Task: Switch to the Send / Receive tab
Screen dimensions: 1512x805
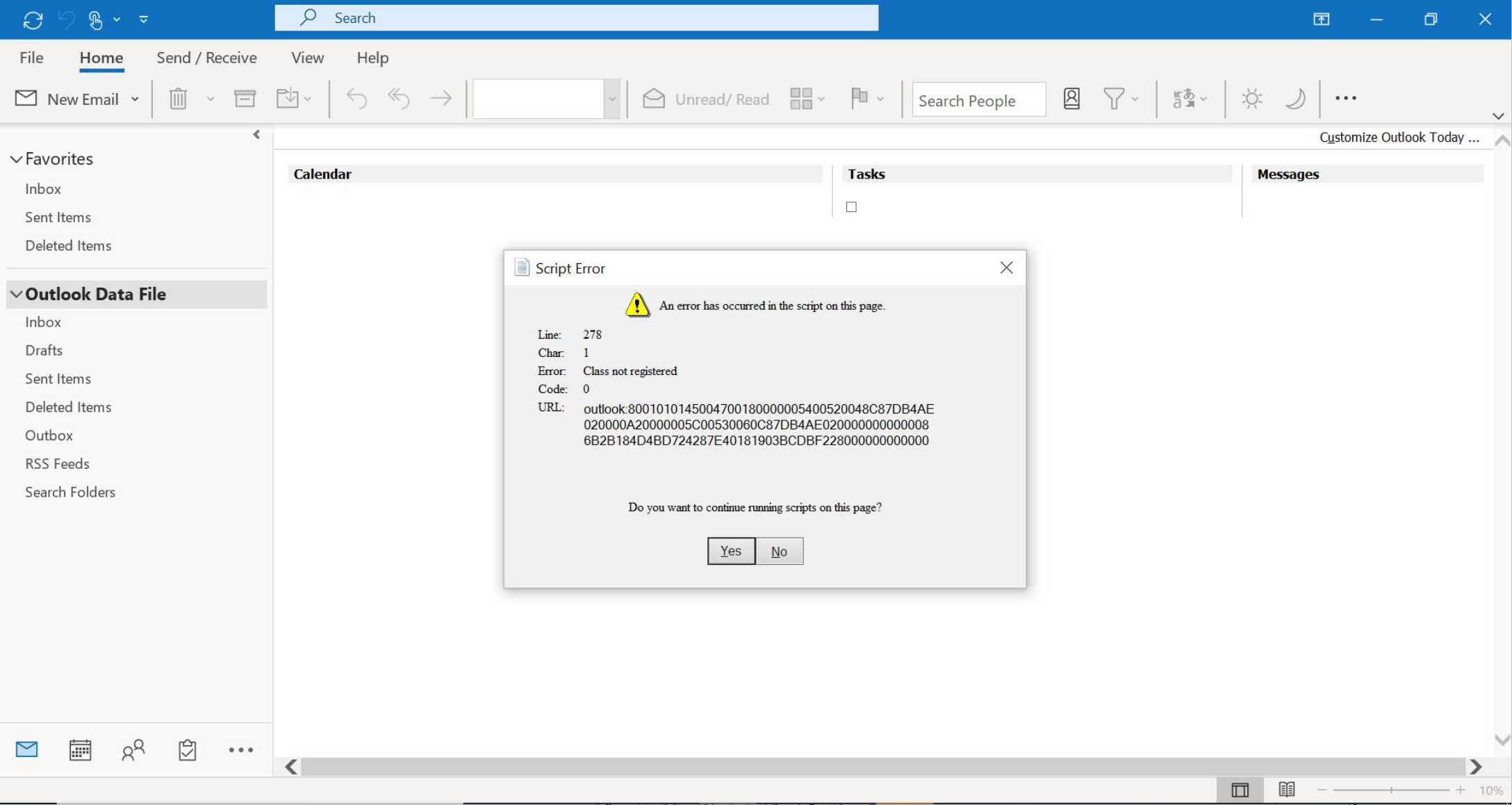Action: 207,58
